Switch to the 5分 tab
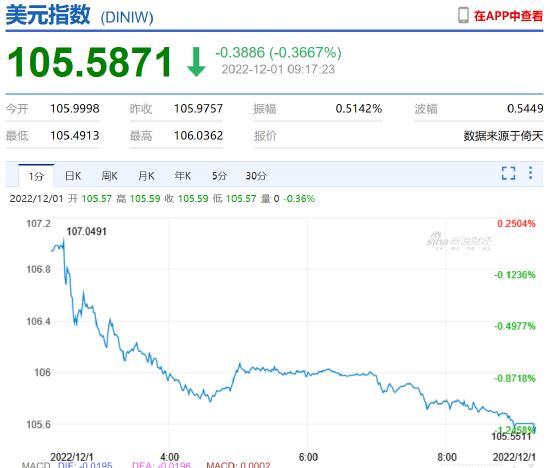The width and height of the screenshot is (550, 468). click(x=219, y=176)
